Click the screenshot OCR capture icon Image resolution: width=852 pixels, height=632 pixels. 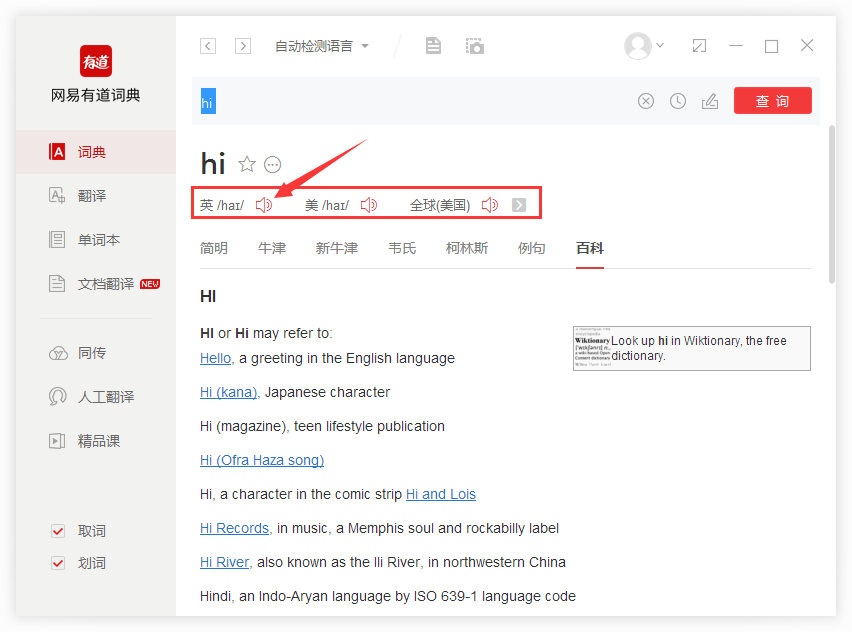click(474, 45)
